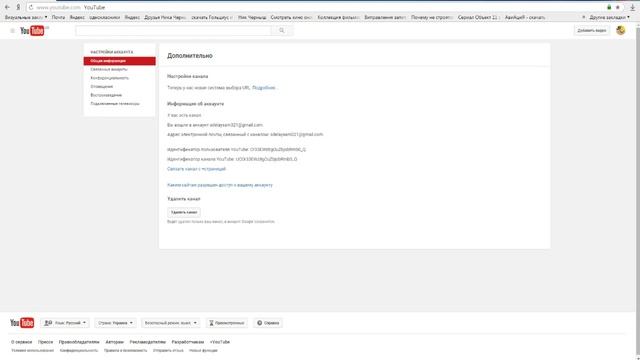Click the YouTube logo in the header

[x=33, y=31]
